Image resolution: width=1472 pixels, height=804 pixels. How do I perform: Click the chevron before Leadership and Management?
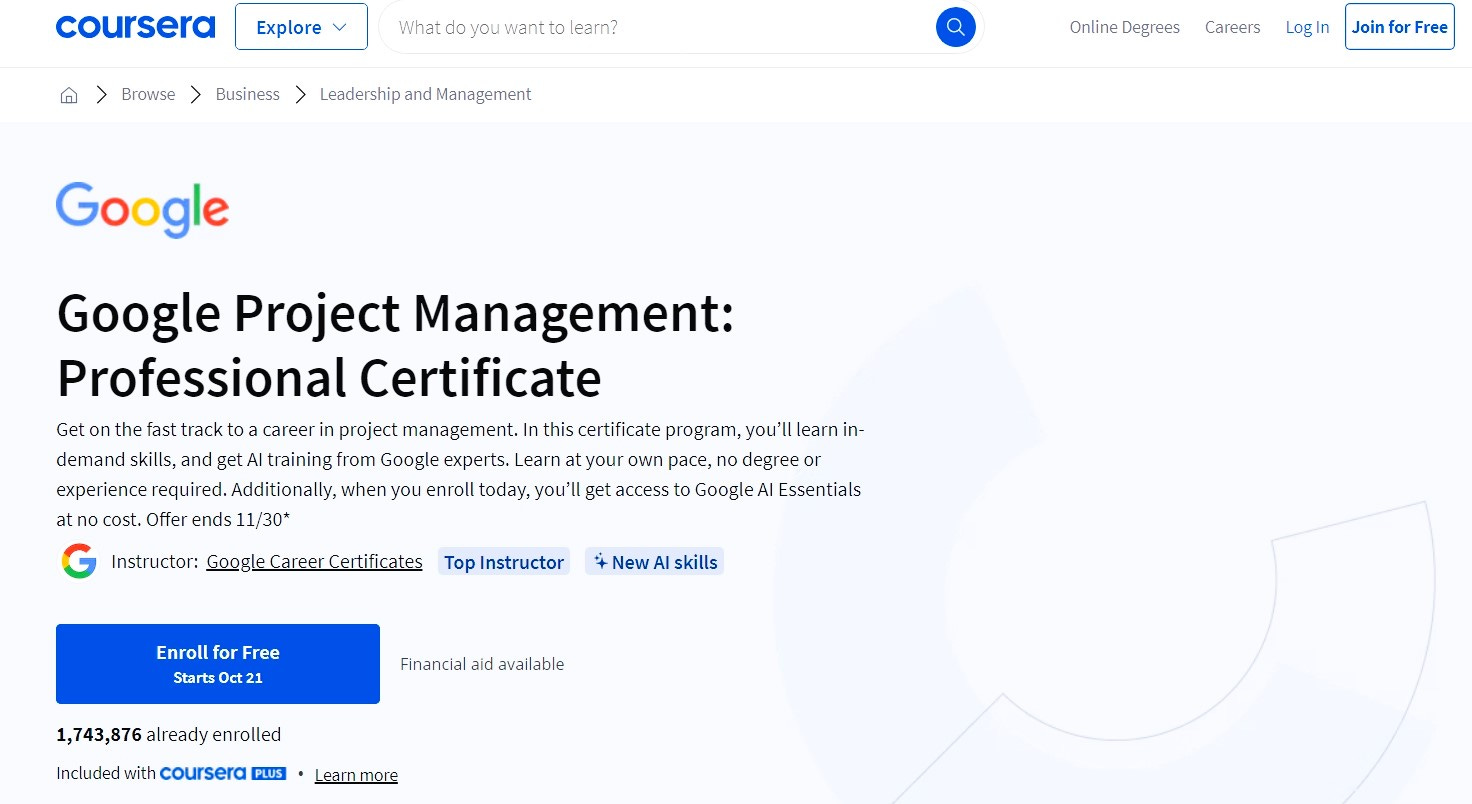click(300, 95)
